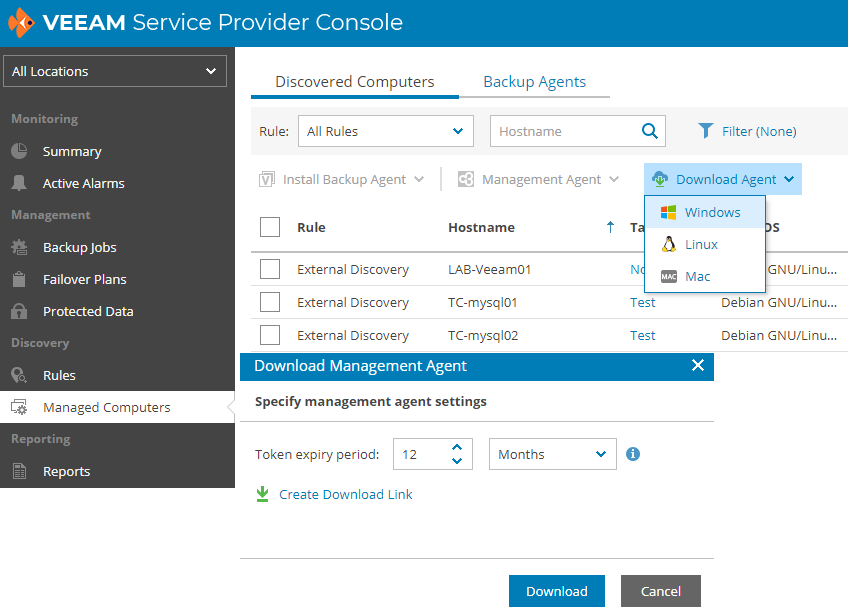Open the Filter (None) link
This screenshot has height=613, width=848.
pos(759,131)
